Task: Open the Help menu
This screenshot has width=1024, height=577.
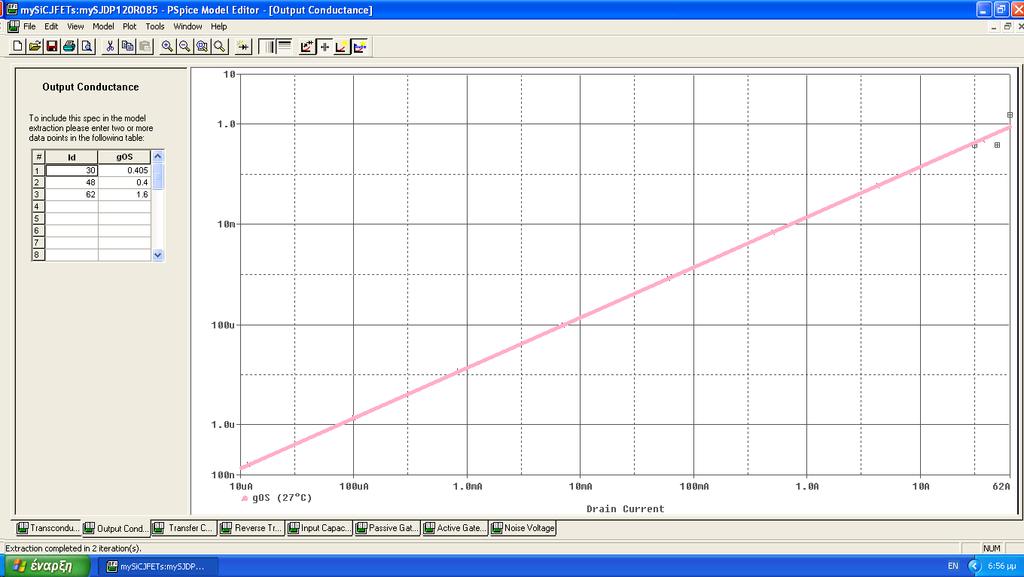Action: tap(219, 27)
